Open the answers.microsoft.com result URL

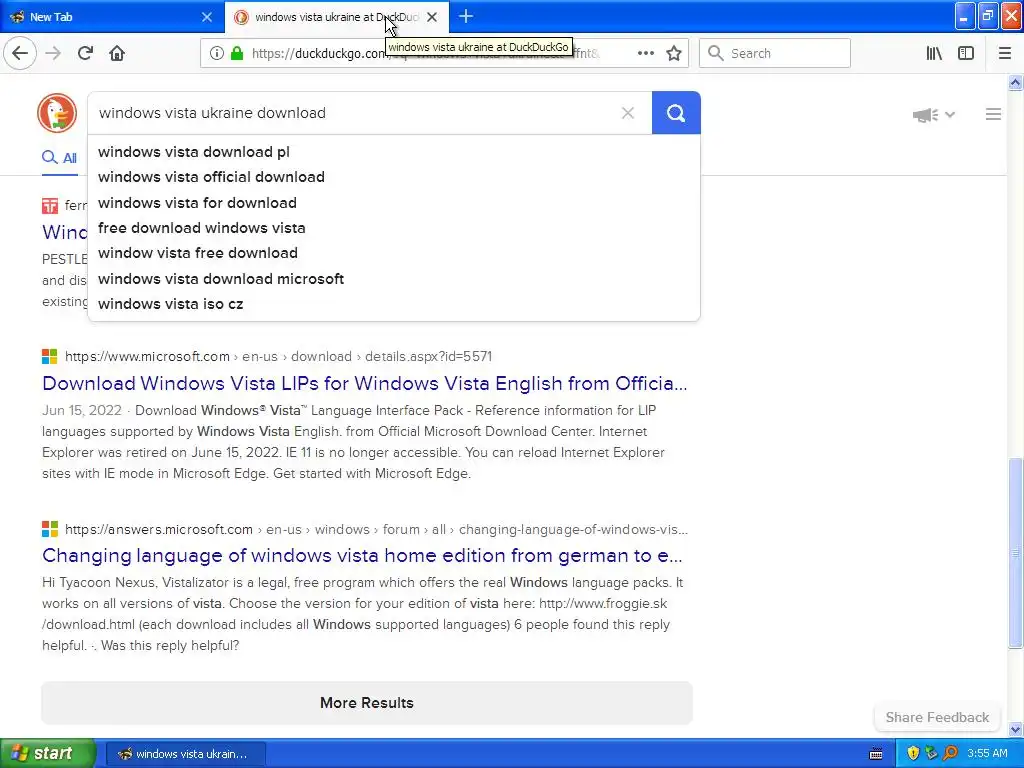point(376,530)
